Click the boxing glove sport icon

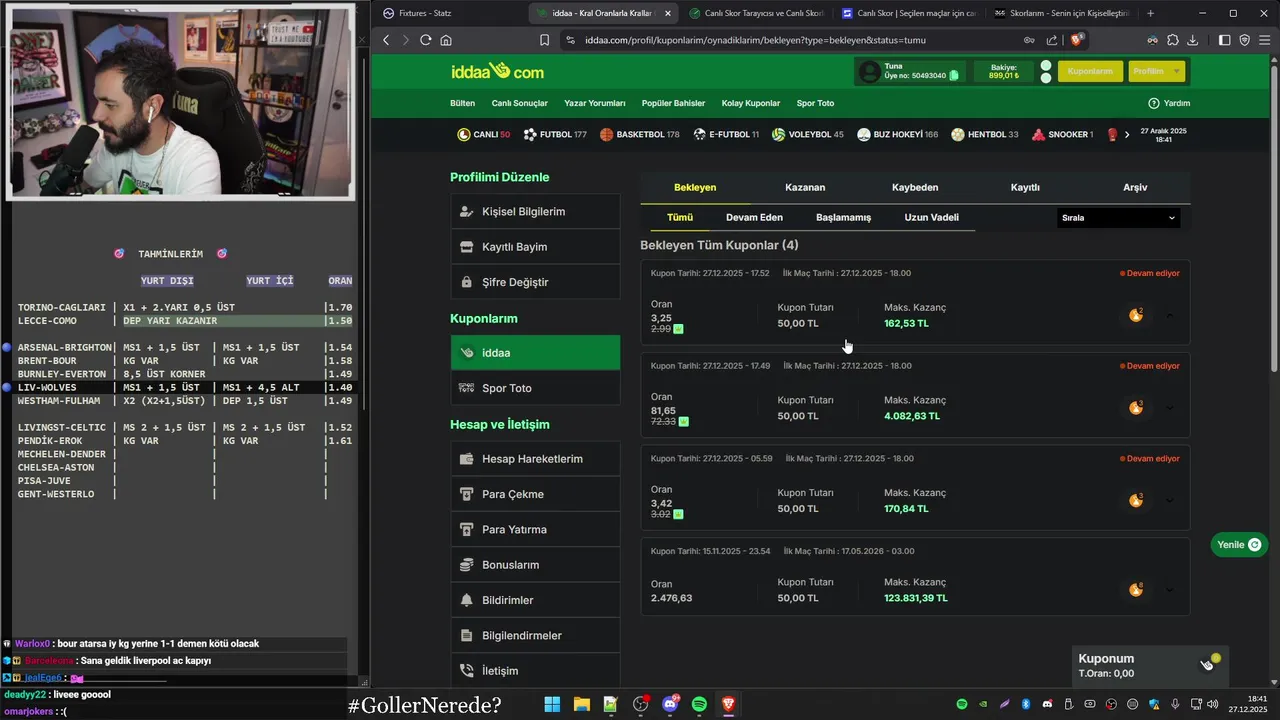[1113, 134]
